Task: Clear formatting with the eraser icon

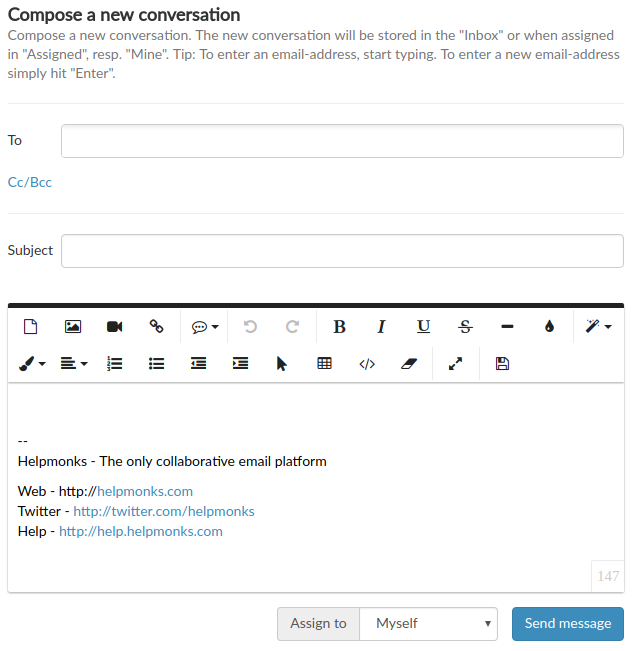Action: coord(408,364)
